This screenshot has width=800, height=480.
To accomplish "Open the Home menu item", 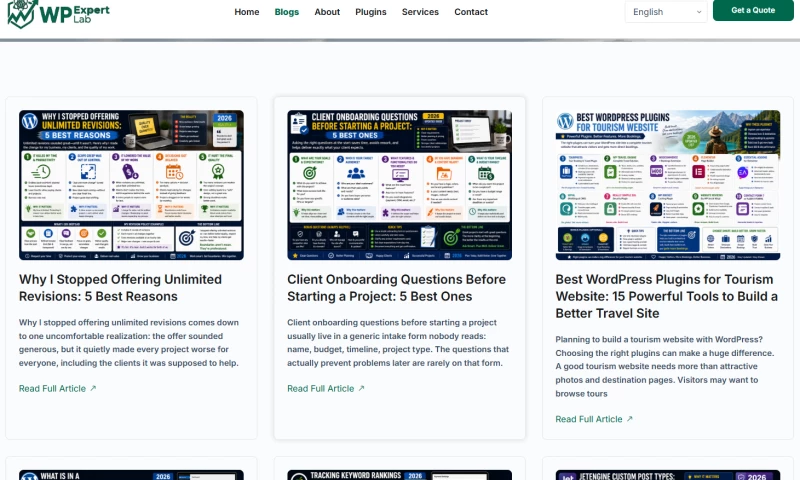I will coord(247,12).
